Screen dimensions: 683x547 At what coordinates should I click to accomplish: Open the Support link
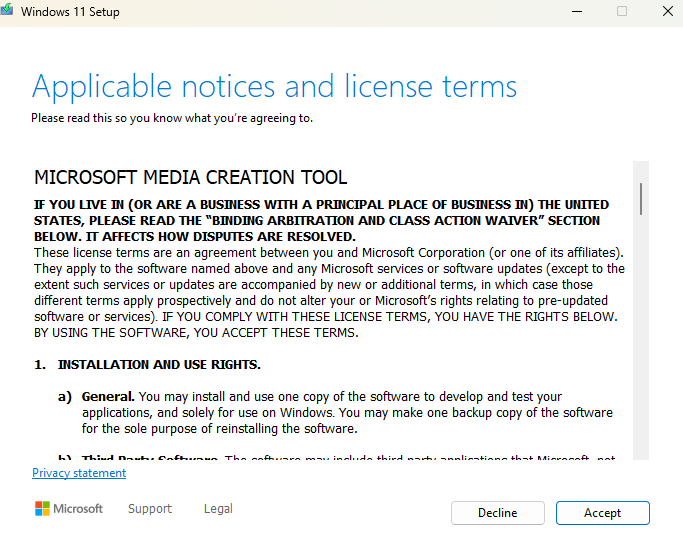pyautogui.click(x=150, y=509)
